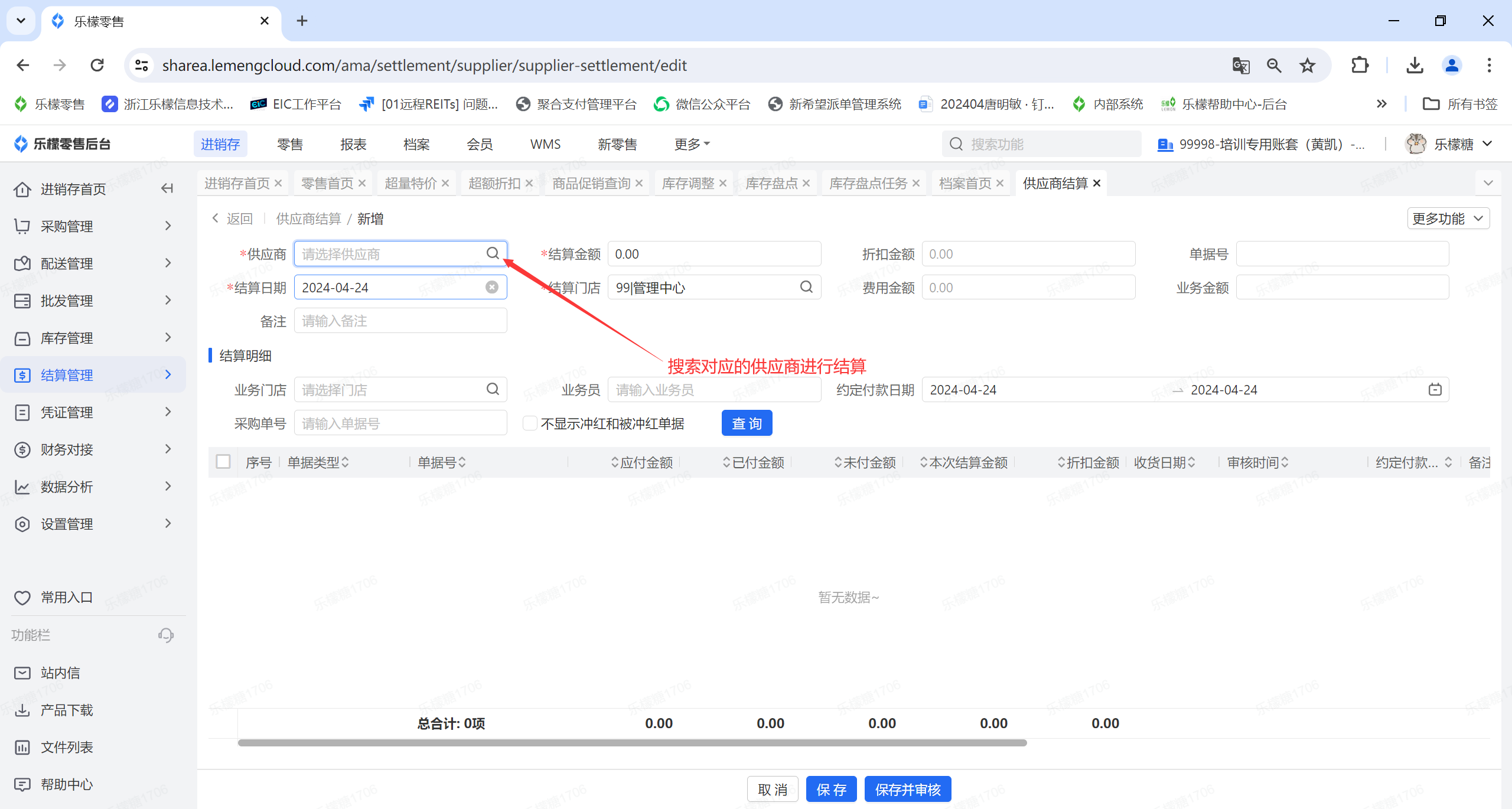Open the 更多功能 dropdown
The height and width of the screenshot is (809, 1512).
click(x=1448, y=218)
